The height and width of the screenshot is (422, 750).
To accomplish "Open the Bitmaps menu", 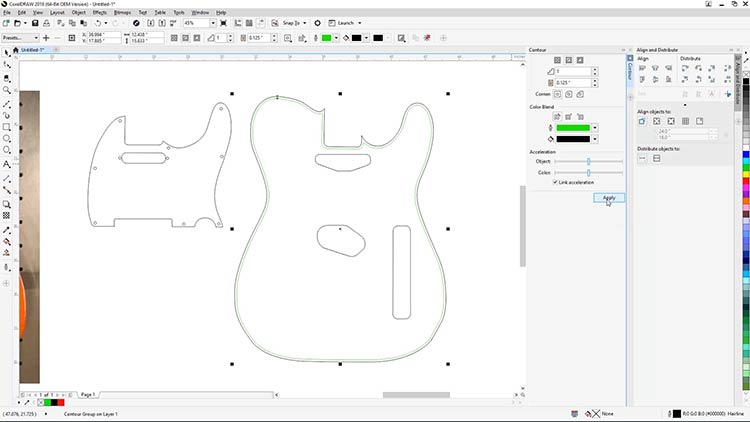I will tap(122, 12).
